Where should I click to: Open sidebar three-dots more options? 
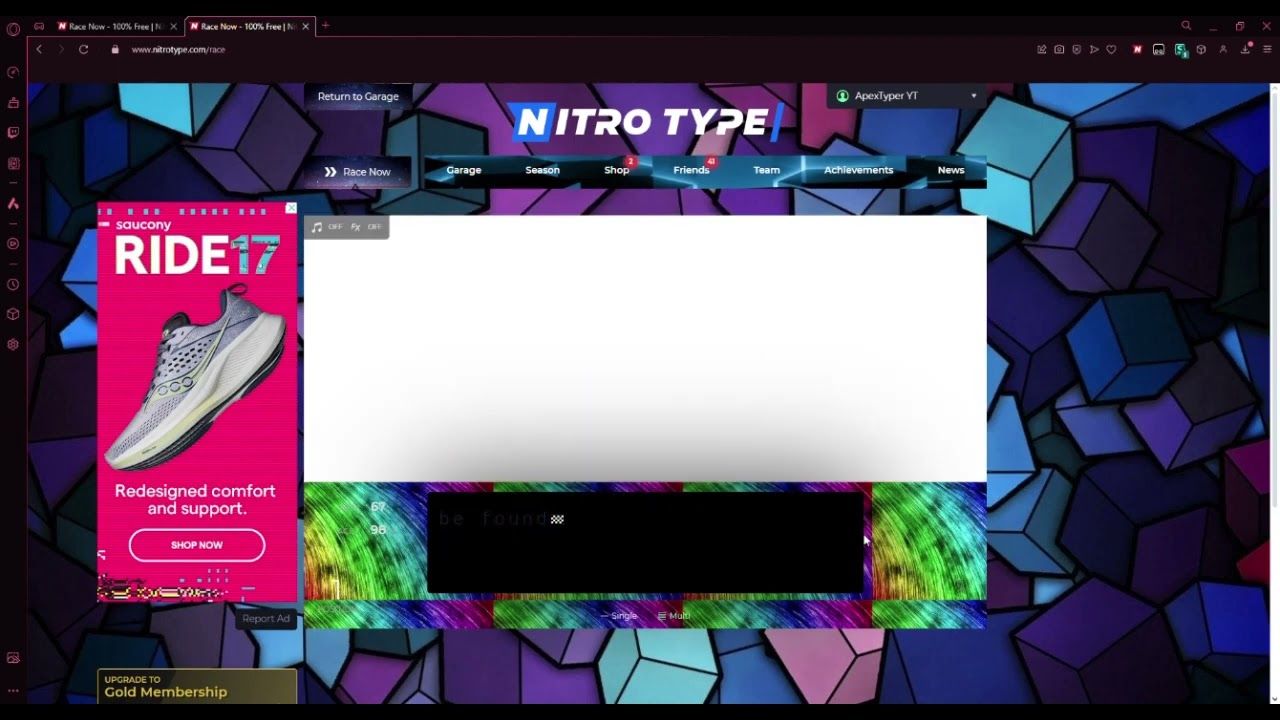pos(13,690)
